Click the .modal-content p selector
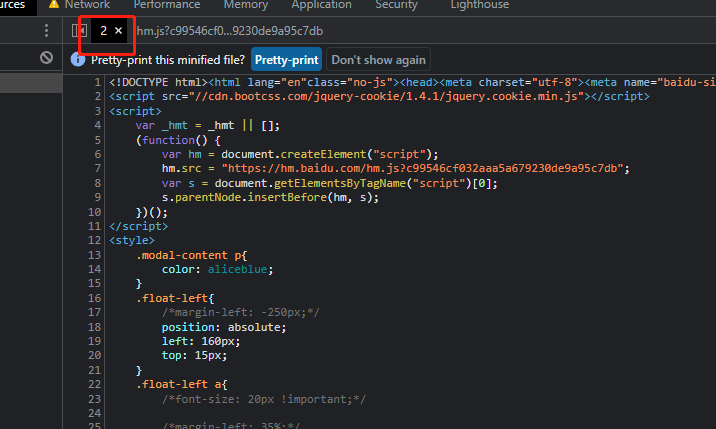 (191, 255)
